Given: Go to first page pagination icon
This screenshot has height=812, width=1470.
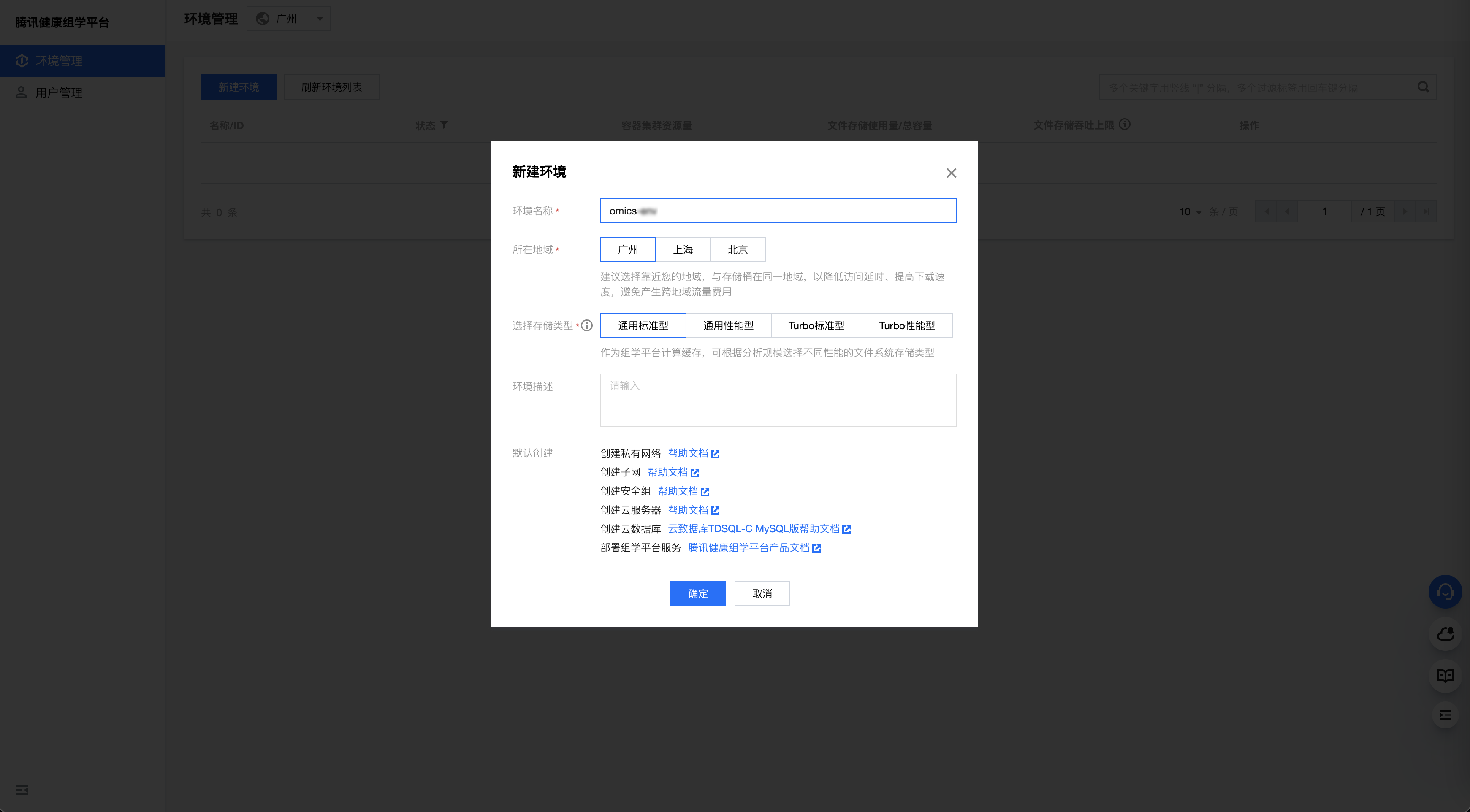Looking at the screenshot, I should click(1266, 212).
